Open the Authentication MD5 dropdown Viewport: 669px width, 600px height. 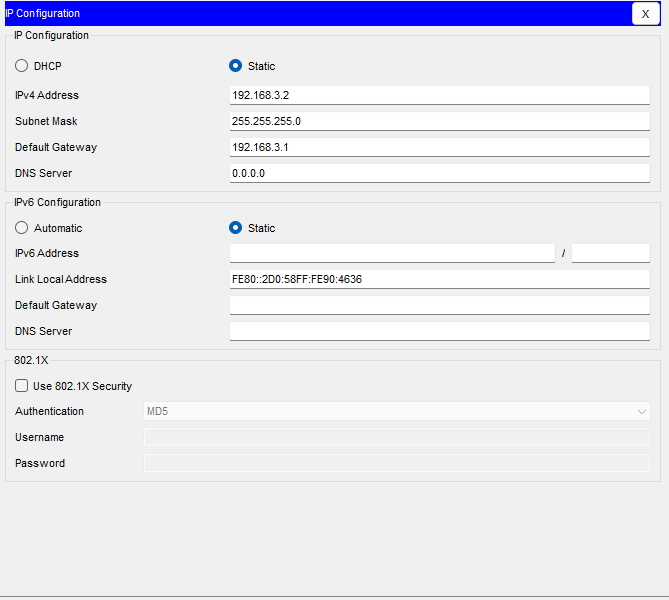point(397,411)
